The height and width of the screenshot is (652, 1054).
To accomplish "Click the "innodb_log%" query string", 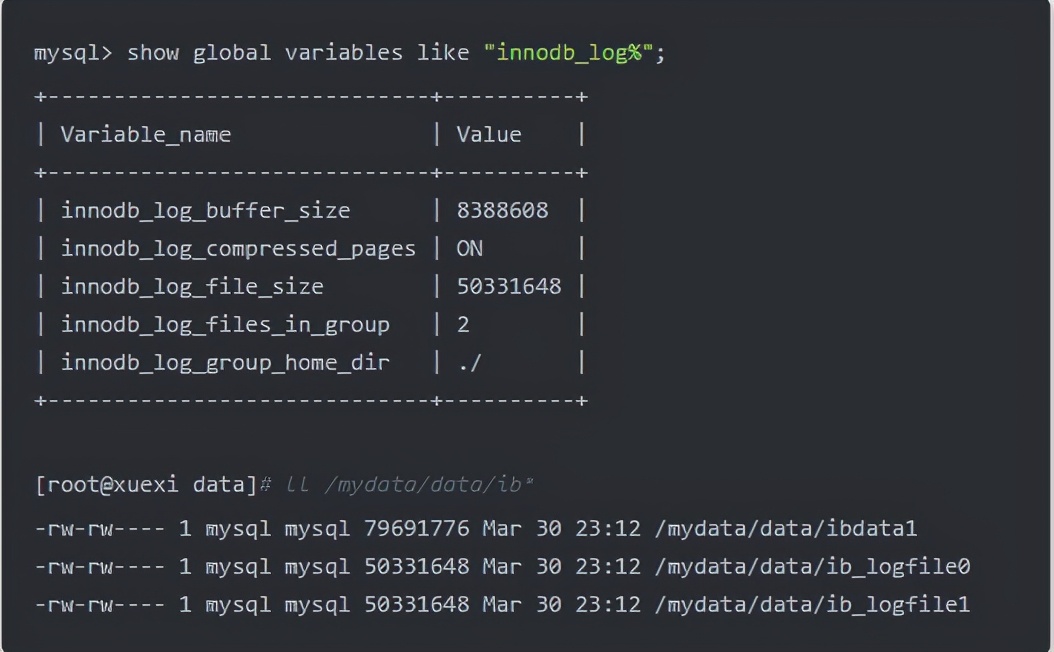I will [568, 52].
